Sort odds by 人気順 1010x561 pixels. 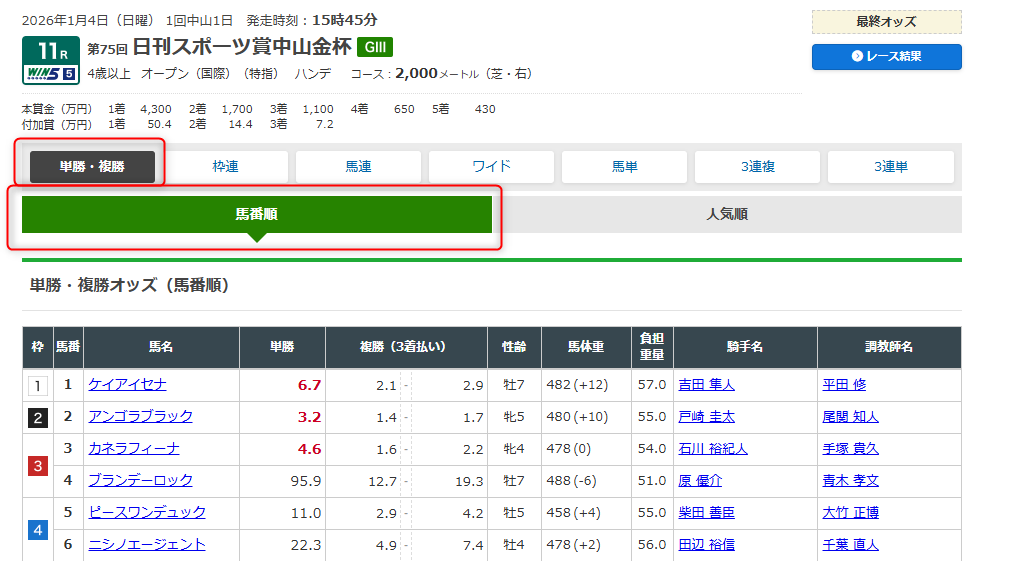[x=727, y=214]
